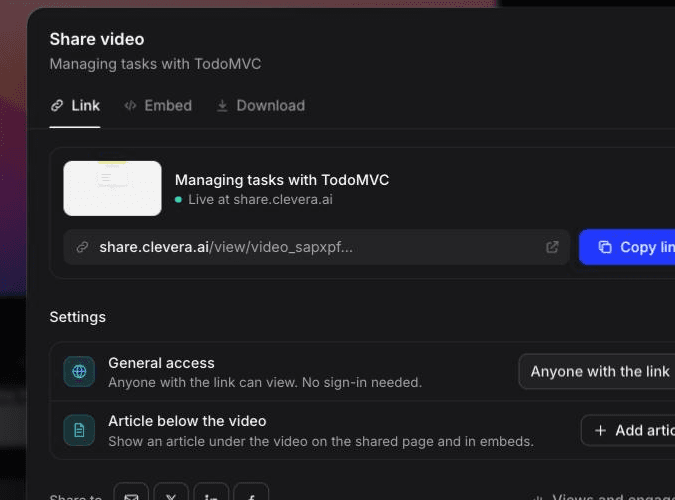
Task: Switch to the Link tab
Action: click(75, 106)
